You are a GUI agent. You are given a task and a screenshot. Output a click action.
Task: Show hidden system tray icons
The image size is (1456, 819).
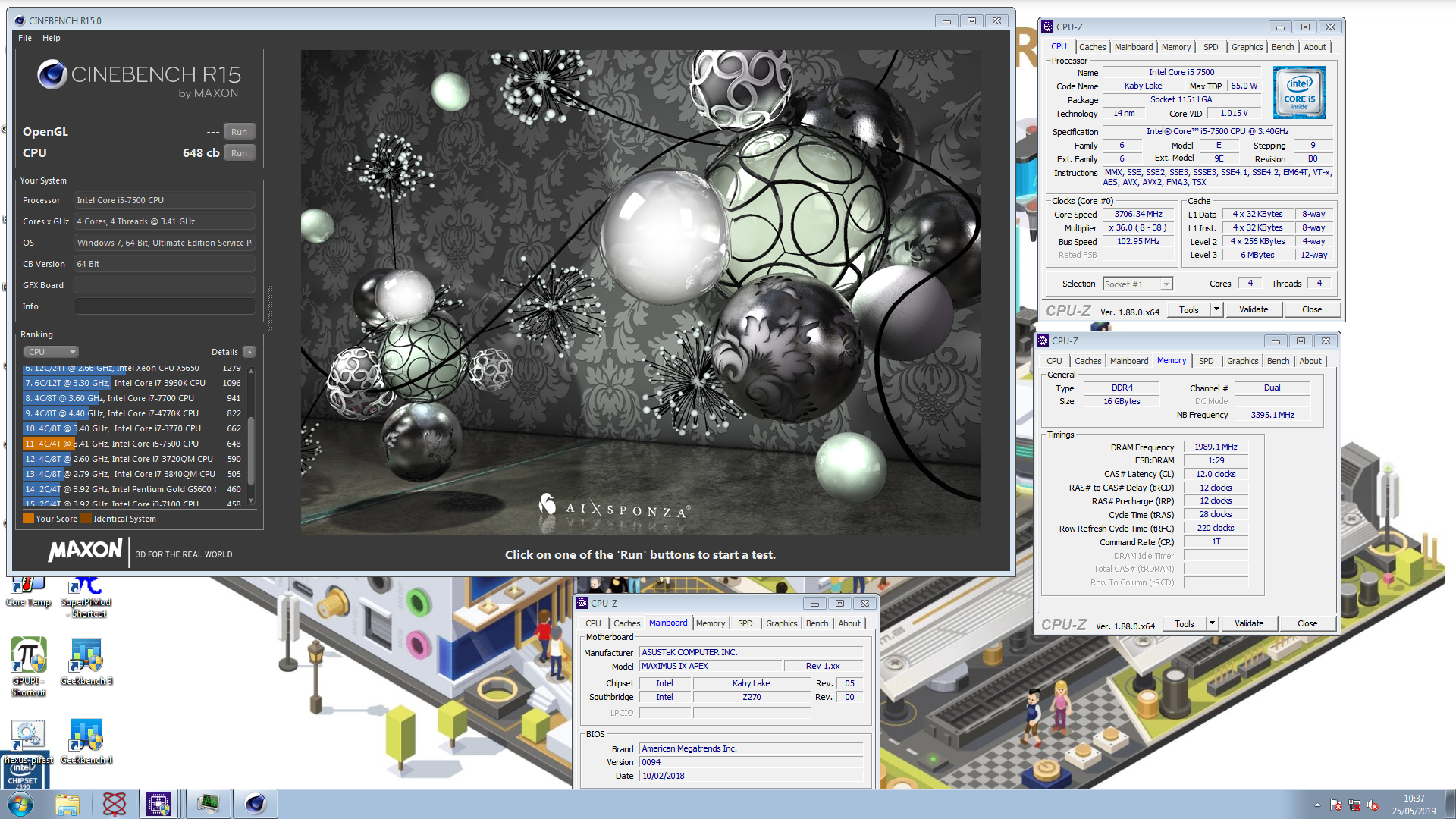(x=1317, y=805)
